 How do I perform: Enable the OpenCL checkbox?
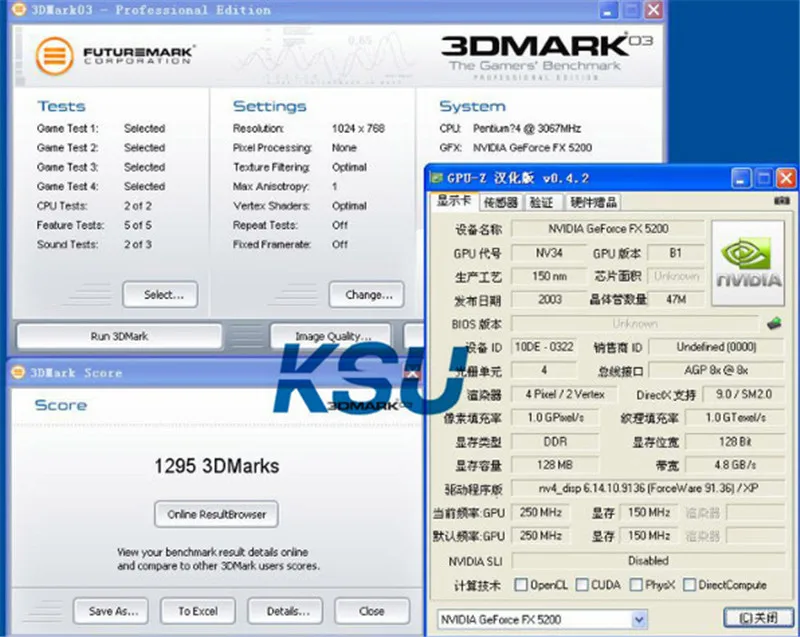[521, 584]
